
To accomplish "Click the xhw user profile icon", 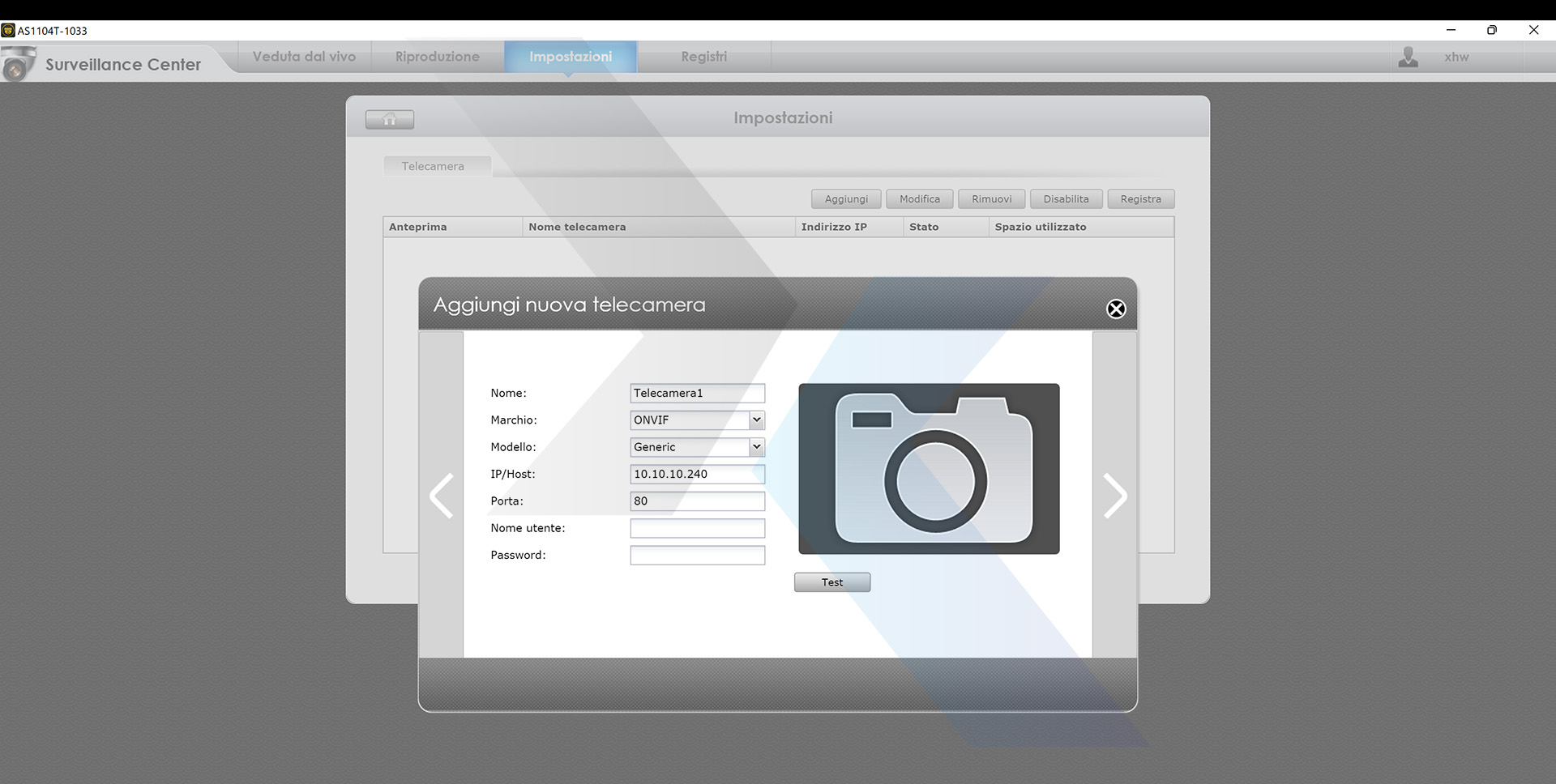I will tap(1409, 57).
